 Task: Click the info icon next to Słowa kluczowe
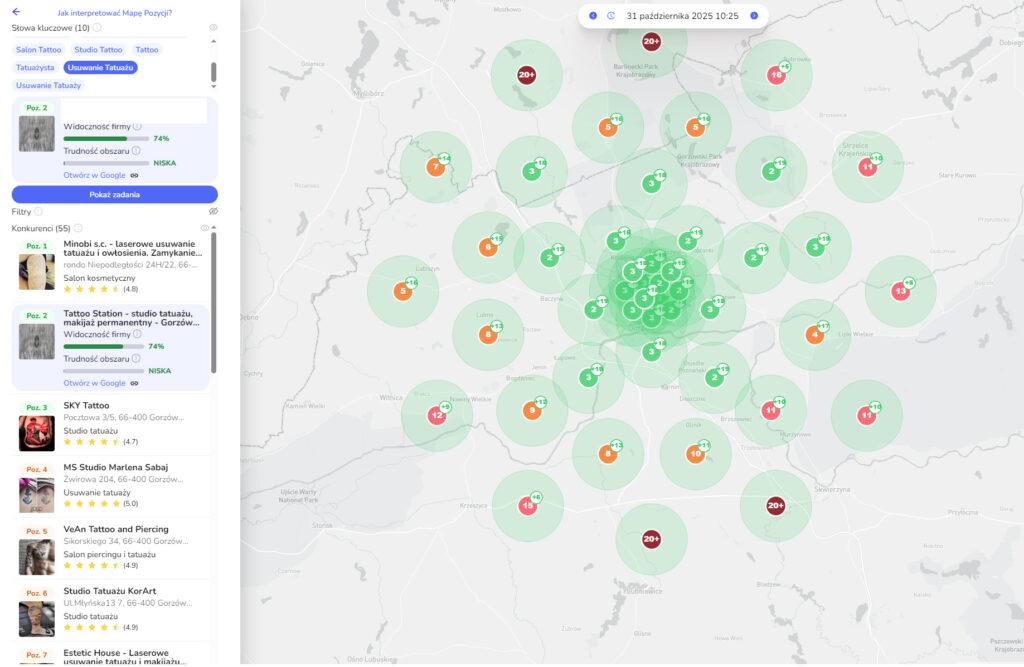(x=96, y=27)
